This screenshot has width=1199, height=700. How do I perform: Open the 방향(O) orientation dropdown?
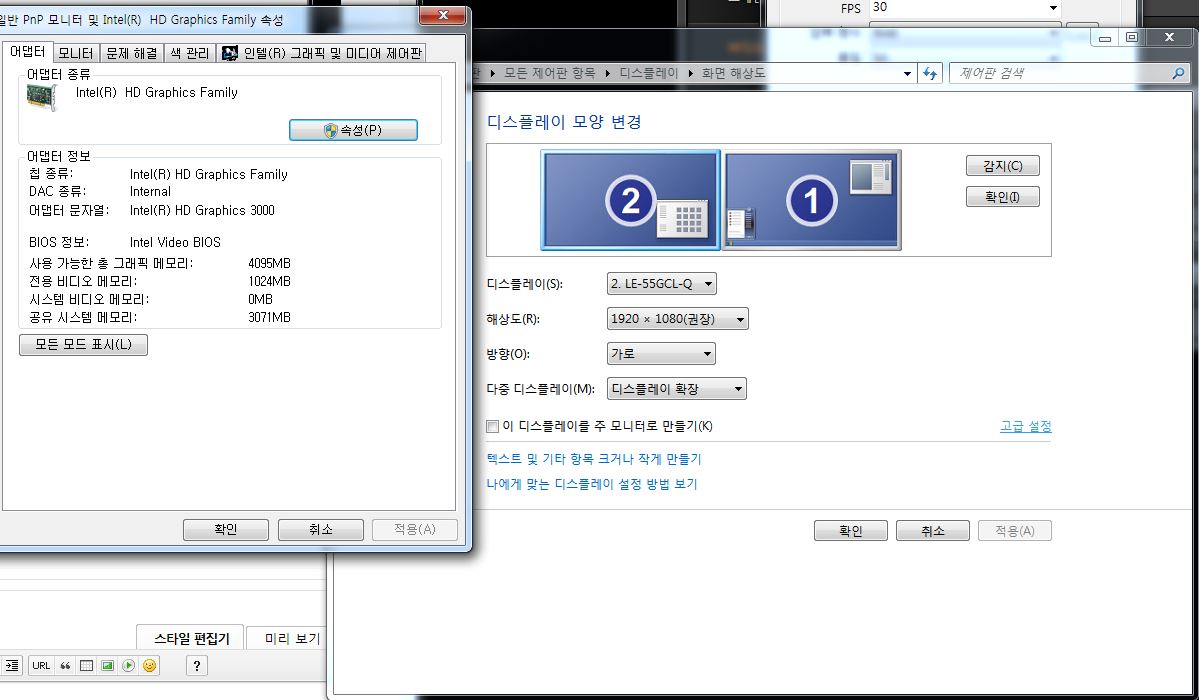661,353
